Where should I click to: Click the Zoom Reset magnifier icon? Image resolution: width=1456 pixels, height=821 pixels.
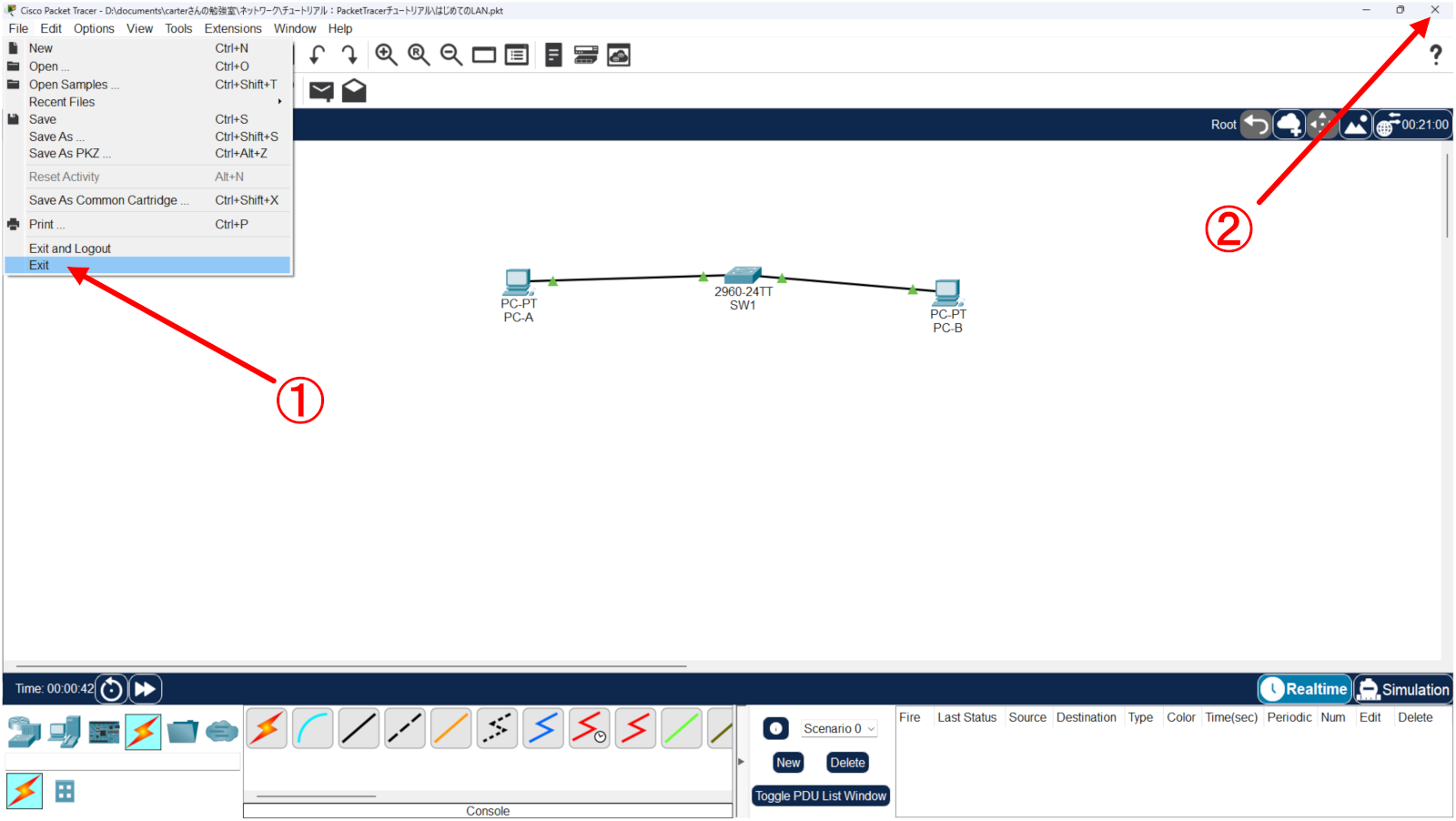click(x=419, y=55)
